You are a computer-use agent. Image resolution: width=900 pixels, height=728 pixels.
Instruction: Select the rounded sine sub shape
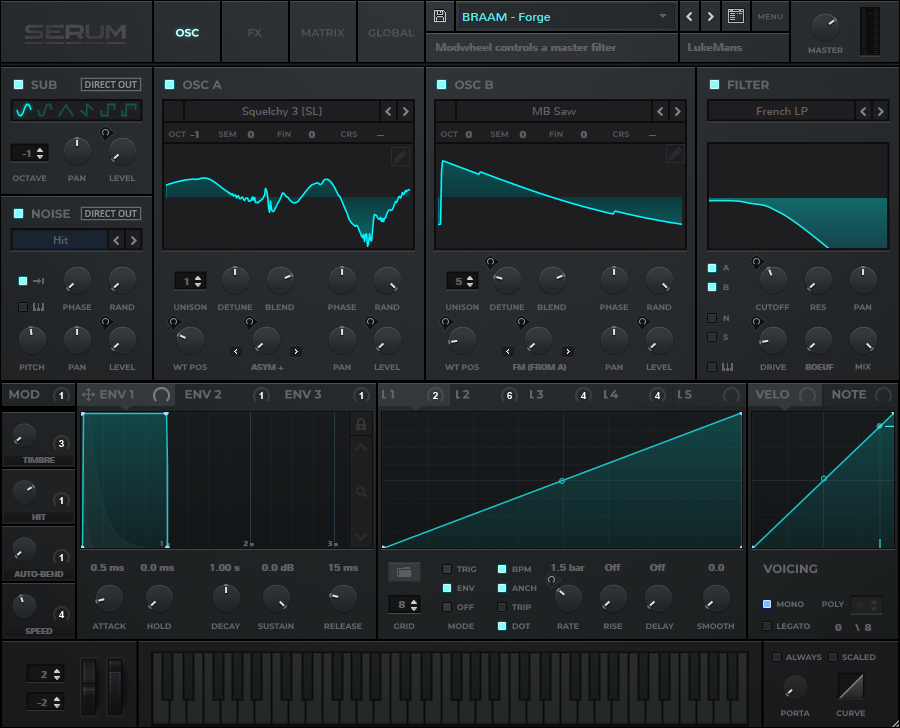tap(45, 110)
